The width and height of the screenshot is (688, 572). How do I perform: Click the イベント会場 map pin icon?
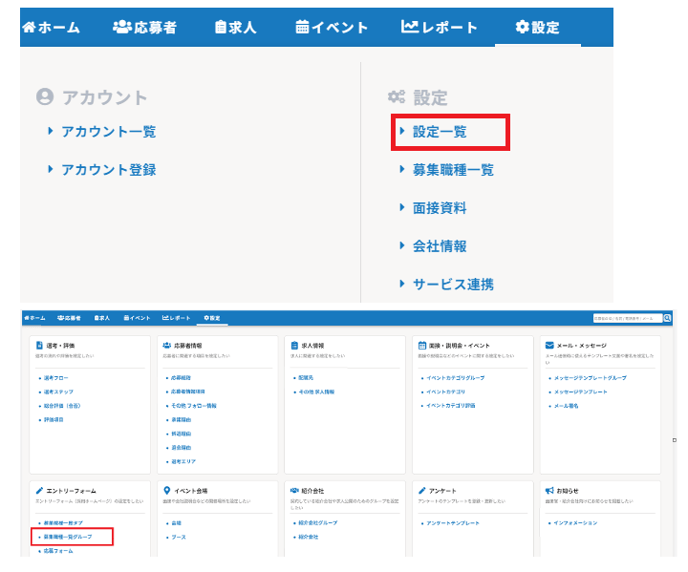coord(167,490)
